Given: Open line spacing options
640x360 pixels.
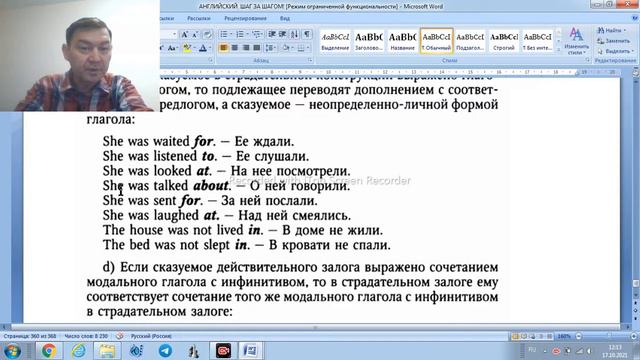Looking at the screenshot, I should pyautogui.click(x=270, y=48).
